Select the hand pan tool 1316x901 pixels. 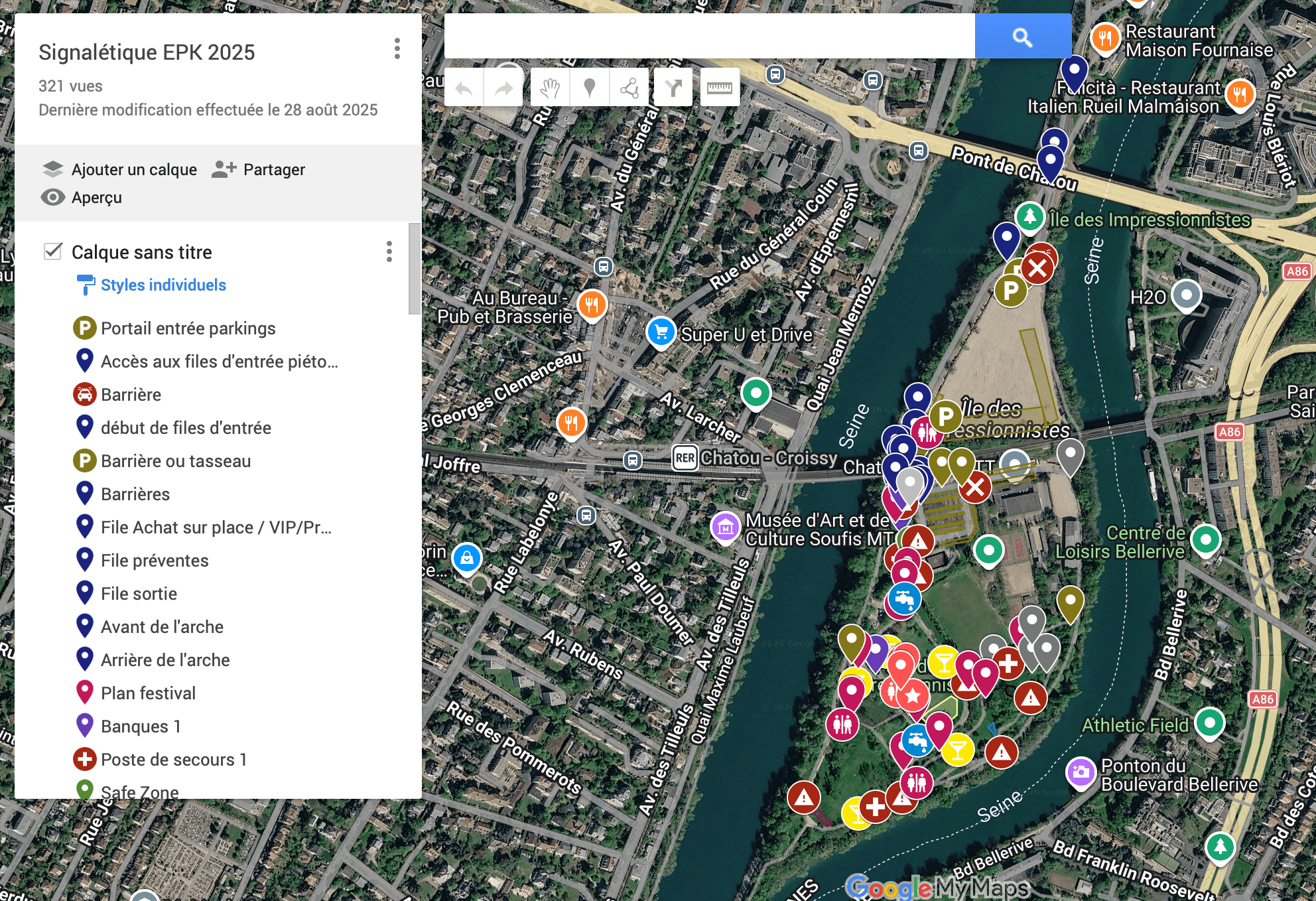coord(550,88)
